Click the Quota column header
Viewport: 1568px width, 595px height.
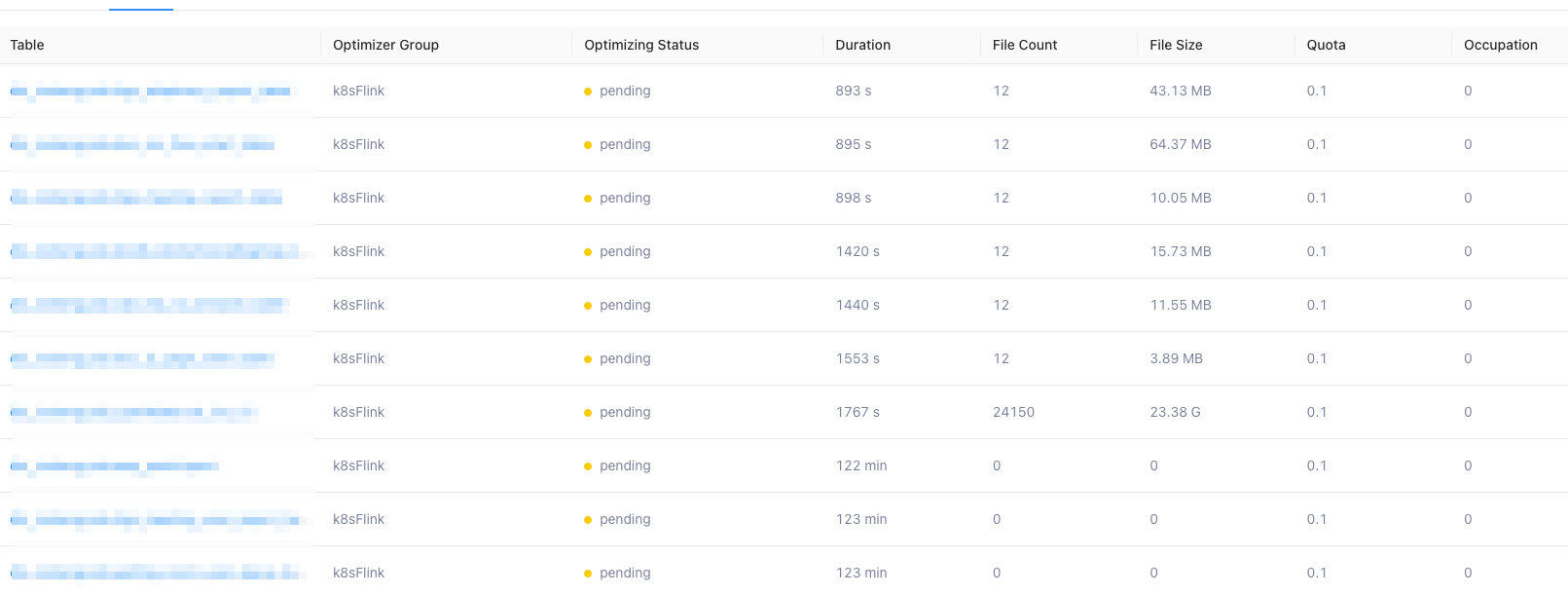pyautogui.click(x=1326, y=45)
